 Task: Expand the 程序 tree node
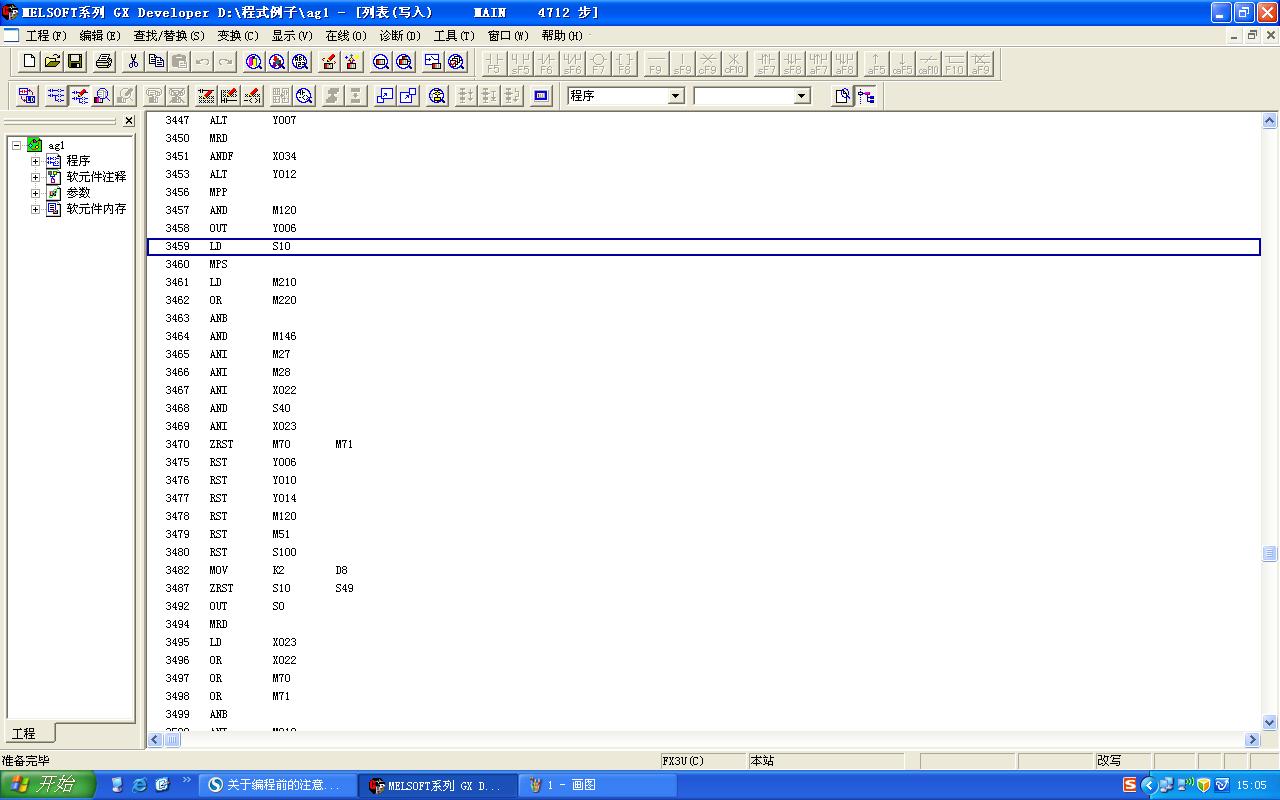(35, 161)
